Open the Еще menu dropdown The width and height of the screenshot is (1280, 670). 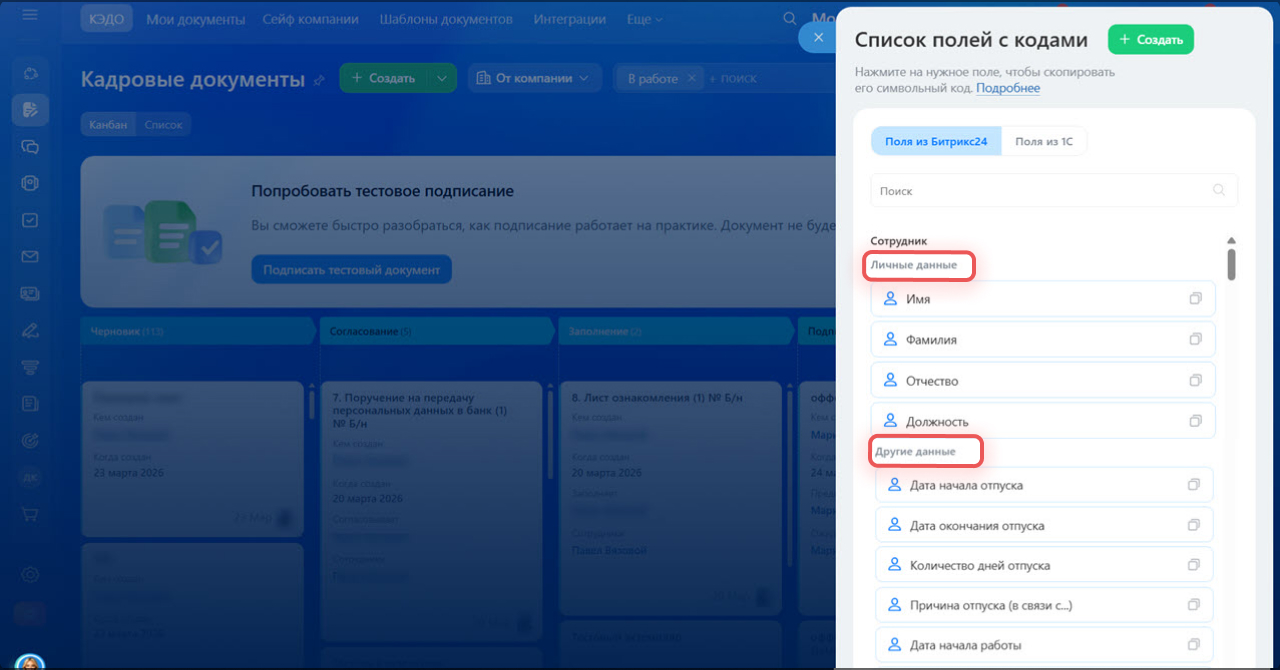[645, 19]
